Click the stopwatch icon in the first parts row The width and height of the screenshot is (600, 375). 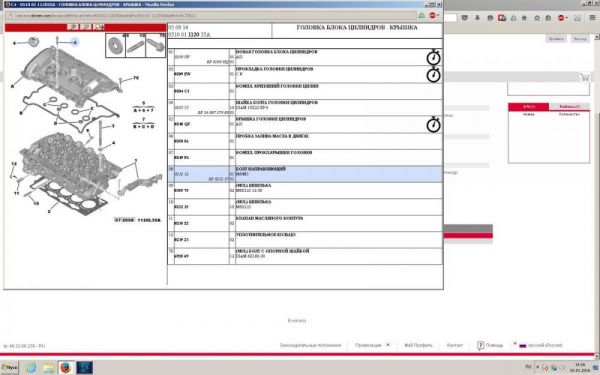point(434,57)
